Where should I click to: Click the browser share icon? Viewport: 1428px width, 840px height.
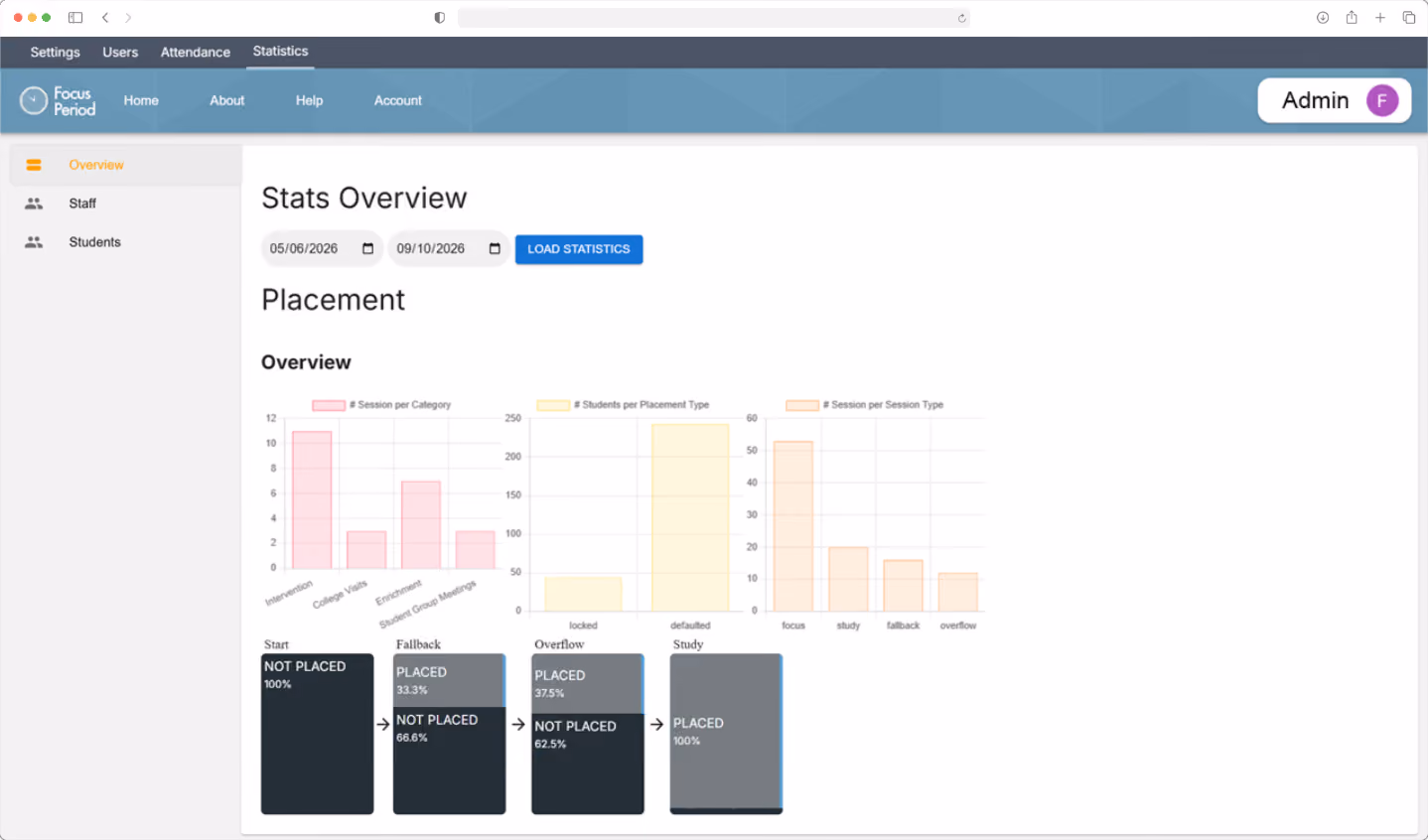tap(1352, 18)
